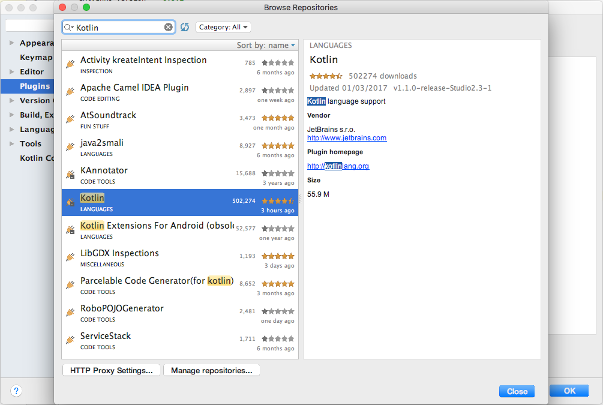Select AtSoundtrack plugin in the list

pos(180,120)
